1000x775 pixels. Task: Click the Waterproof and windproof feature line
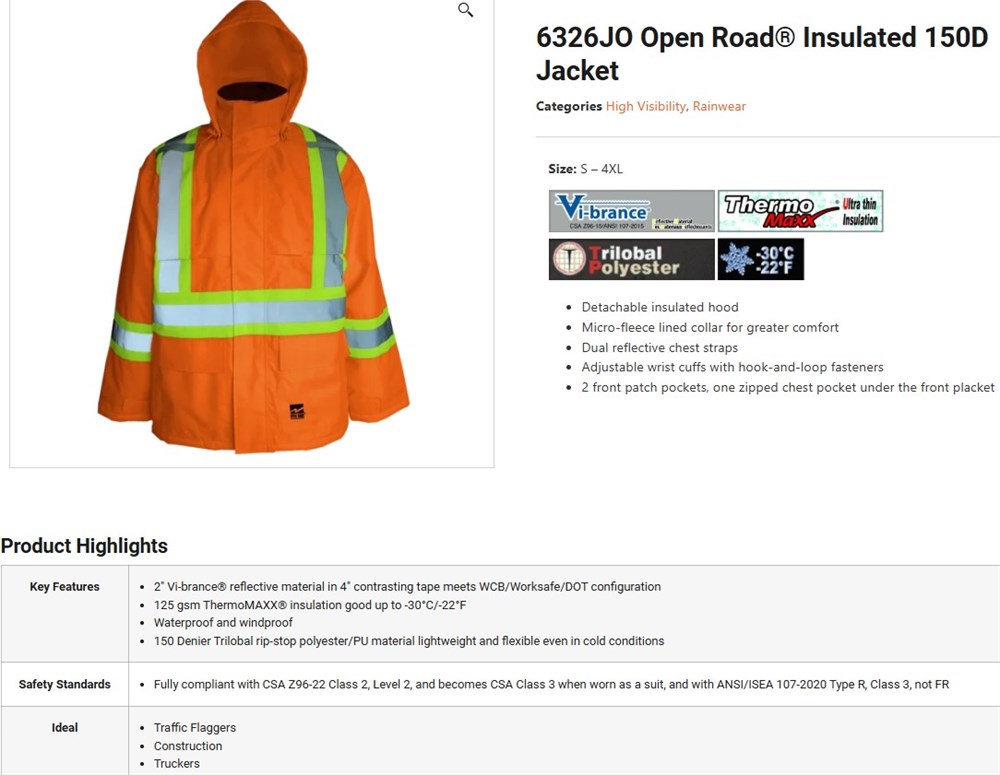223,623
